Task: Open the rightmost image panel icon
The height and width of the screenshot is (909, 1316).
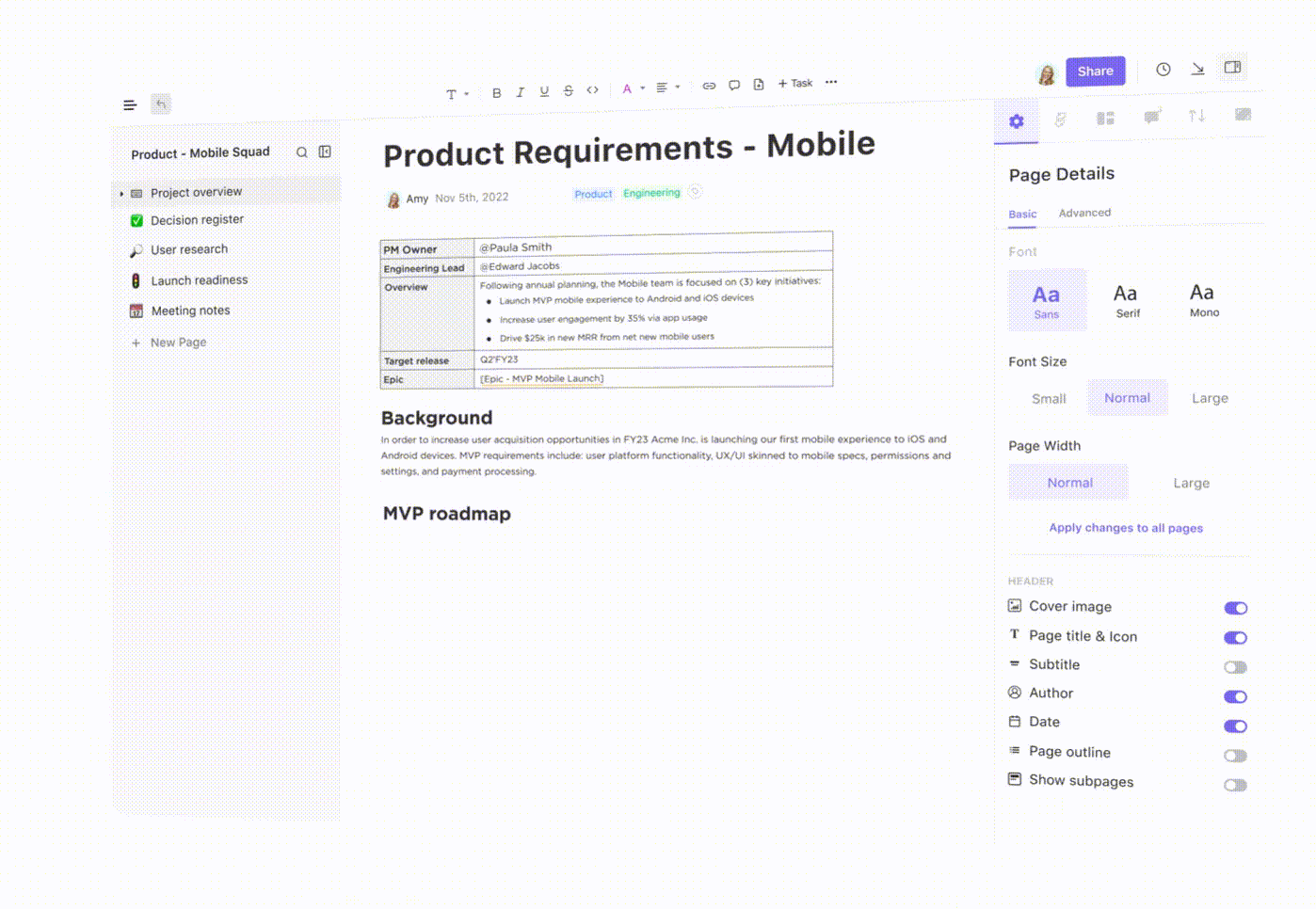Action: pos(1243,114)
